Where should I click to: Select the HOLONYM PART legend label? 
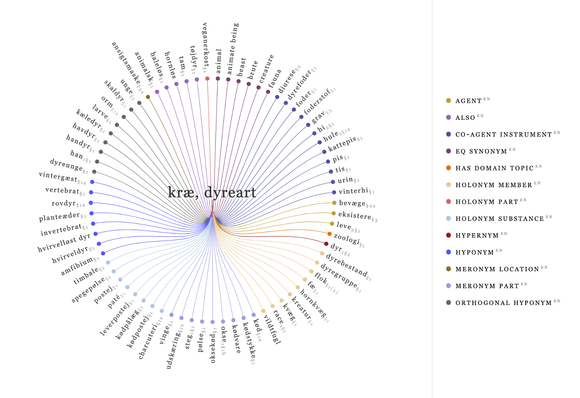coord(487,202)
